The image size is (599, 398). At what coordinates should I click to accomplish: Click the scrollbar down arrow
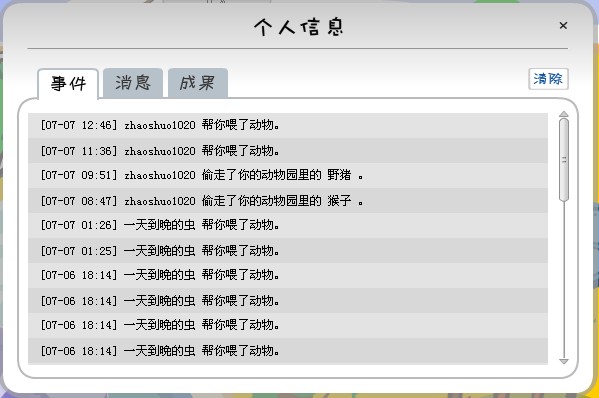563,361
